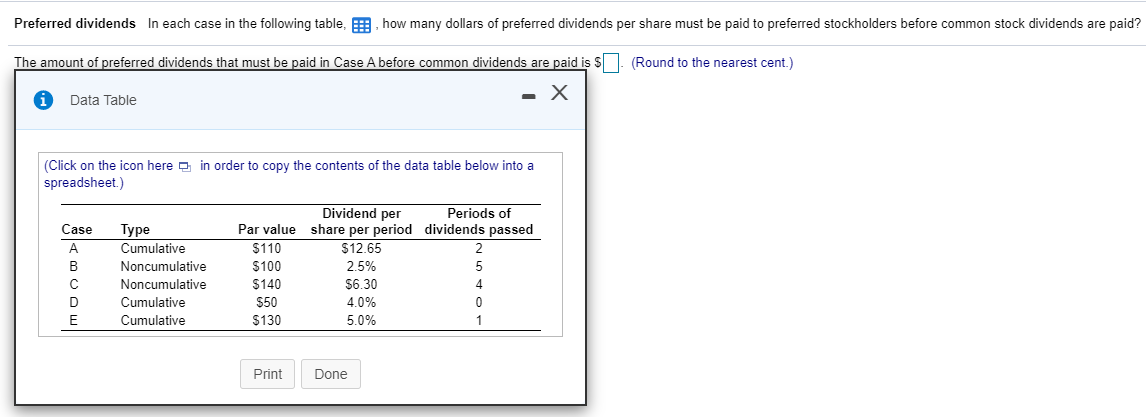Select the $12.65 dividend cell

tap(361, 248)
